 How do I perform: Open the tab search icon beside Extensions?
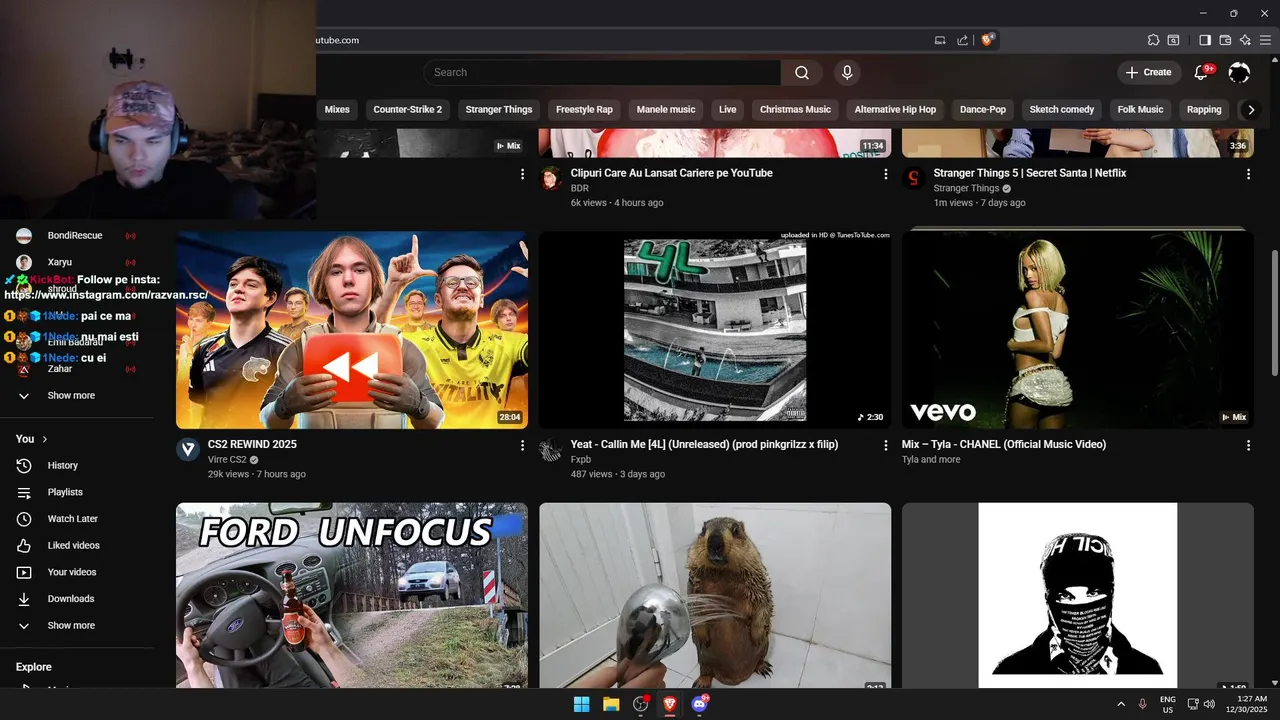[x=1174, y=40]
